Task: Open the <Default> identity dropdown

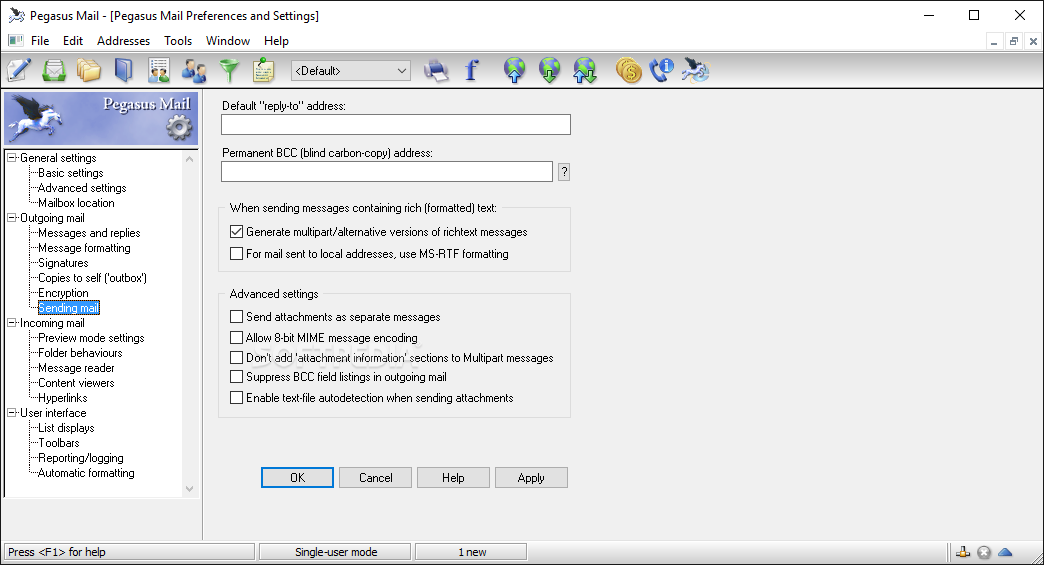Action: (x=351, y=71)
